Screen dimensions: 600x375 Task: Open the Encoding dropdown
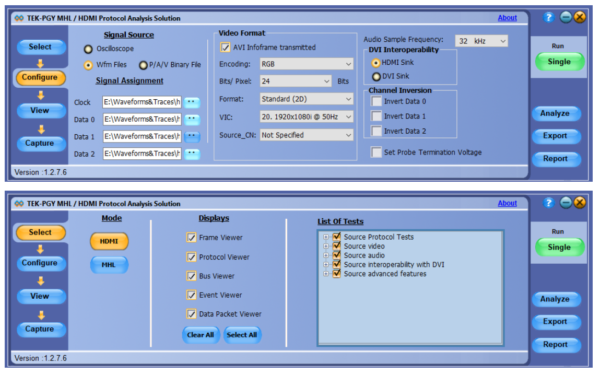click(x=306, y=64)
